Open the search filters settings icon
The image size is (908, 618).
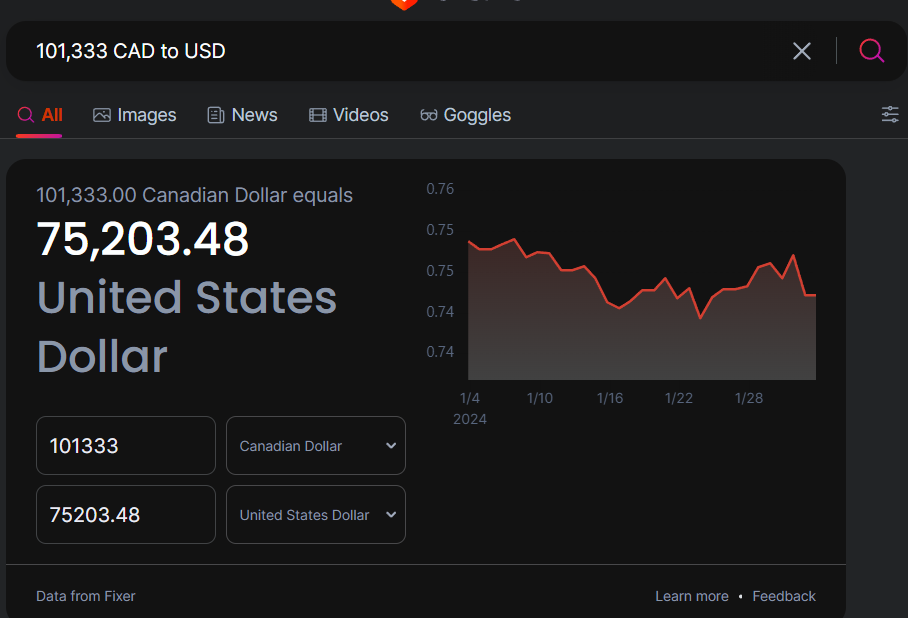[x=890, y=114]
